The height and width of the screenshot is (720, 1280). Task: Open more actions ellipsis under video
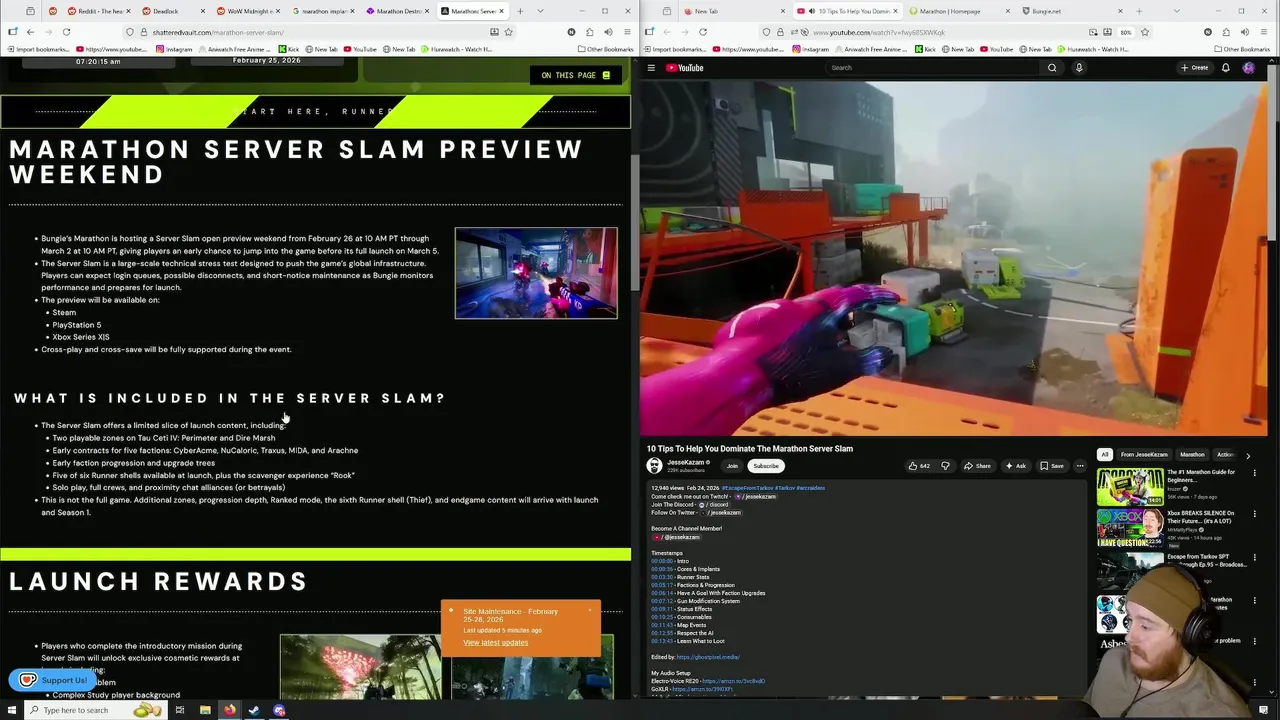click(1080, 466)
